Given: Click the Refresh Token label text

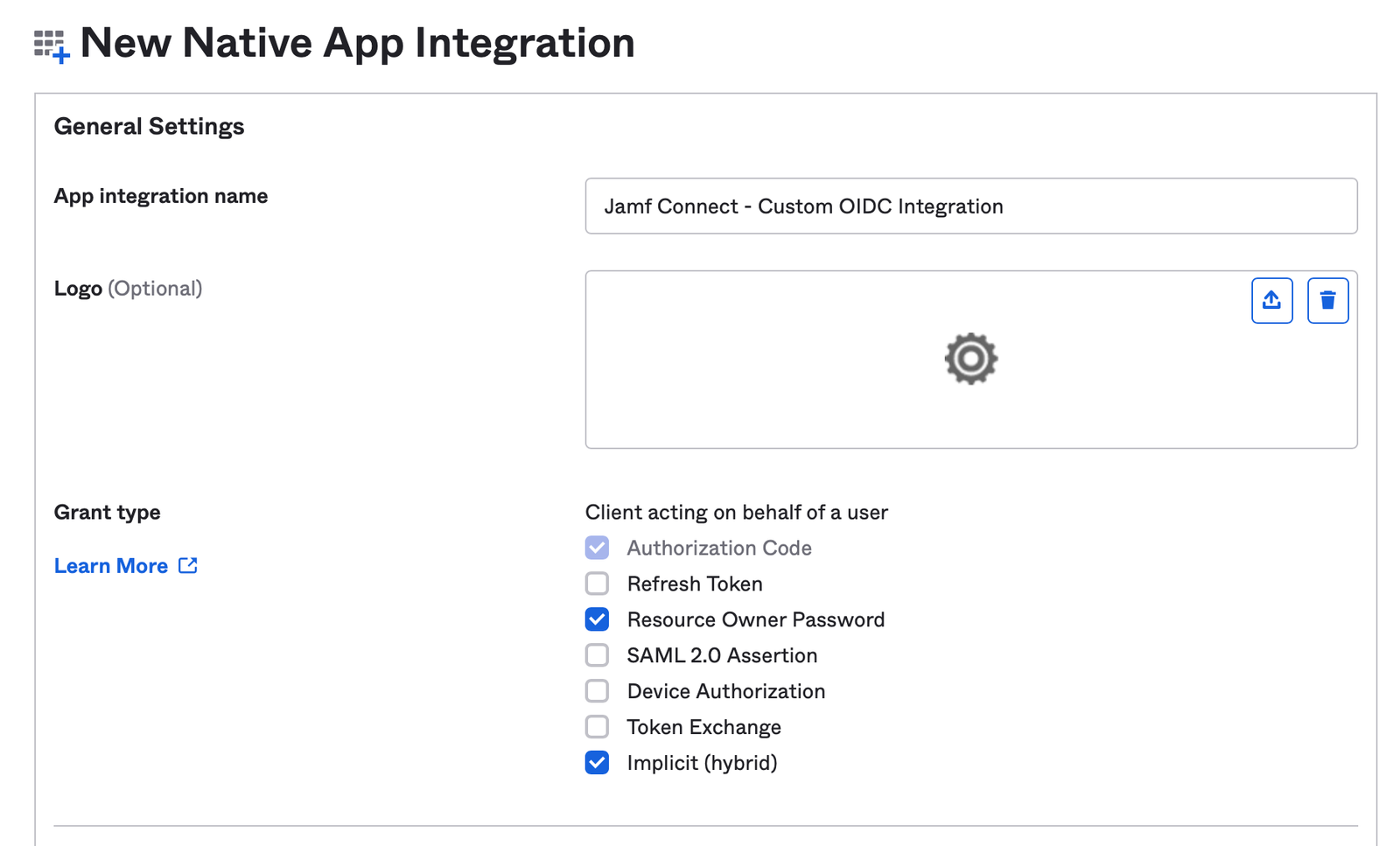Looking at the screenshot, I should 695,584.
